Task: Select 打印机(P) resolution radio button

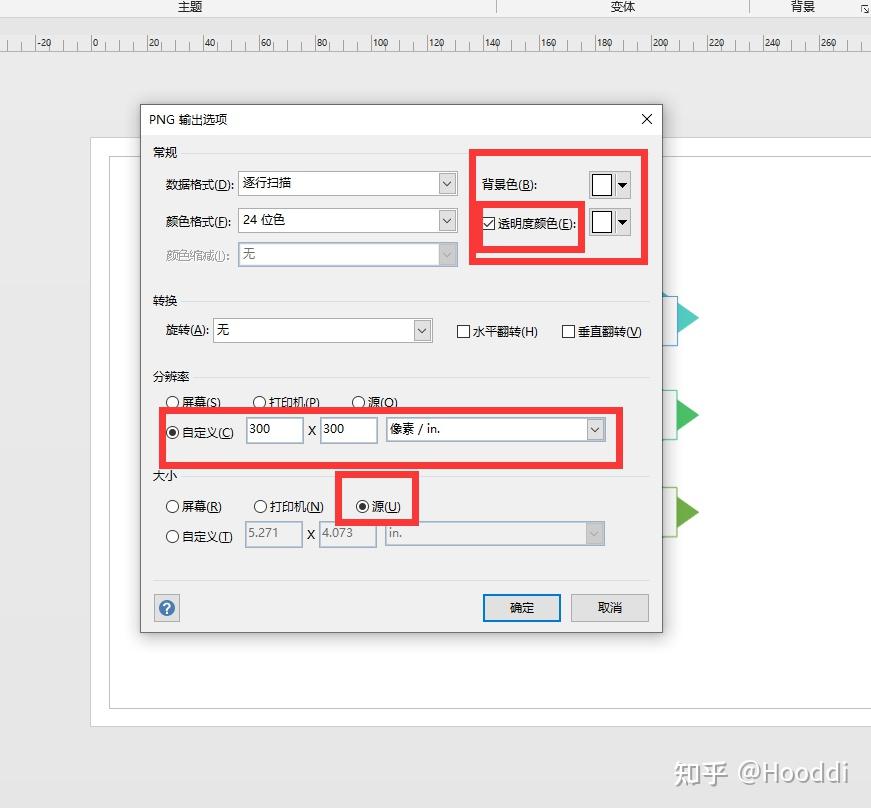Action: [x=259, y=402]
